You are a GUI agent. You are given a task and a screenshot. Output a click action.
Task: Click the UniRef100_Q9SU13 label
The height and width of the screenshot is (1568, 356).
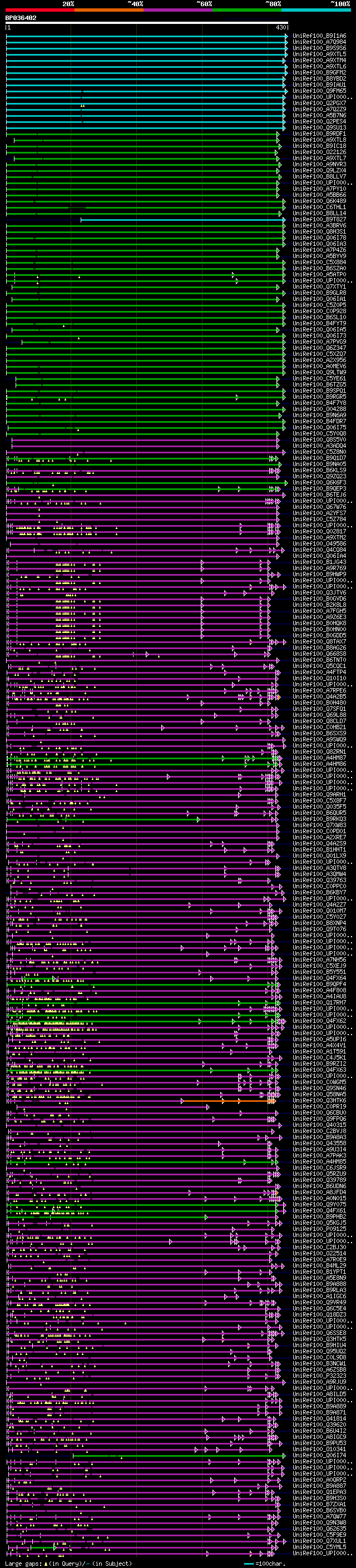(319, 128)
